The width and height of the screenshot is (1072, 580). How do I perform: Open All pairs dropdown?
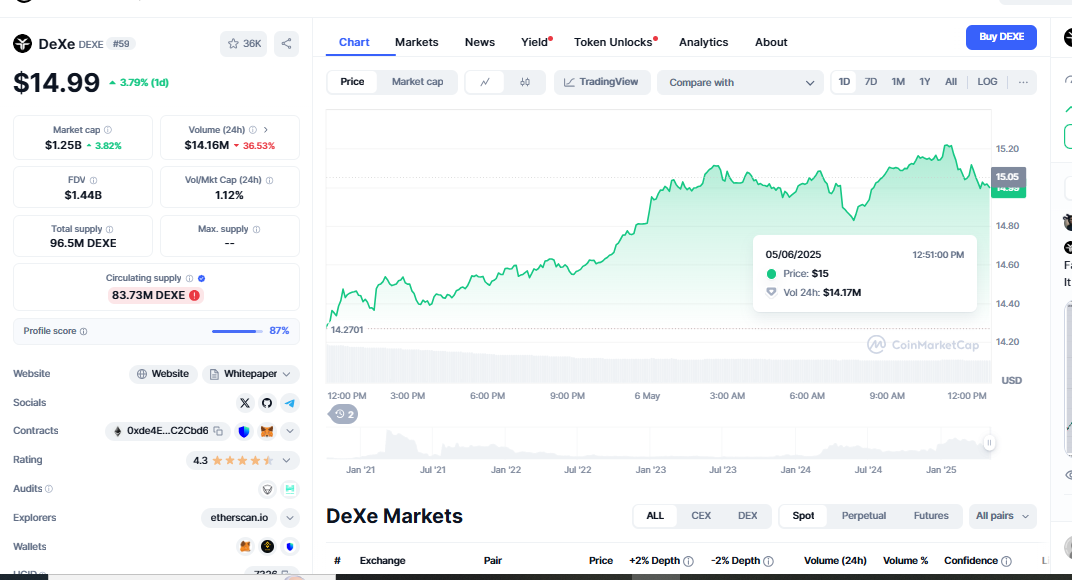(x=1002, y=516)
